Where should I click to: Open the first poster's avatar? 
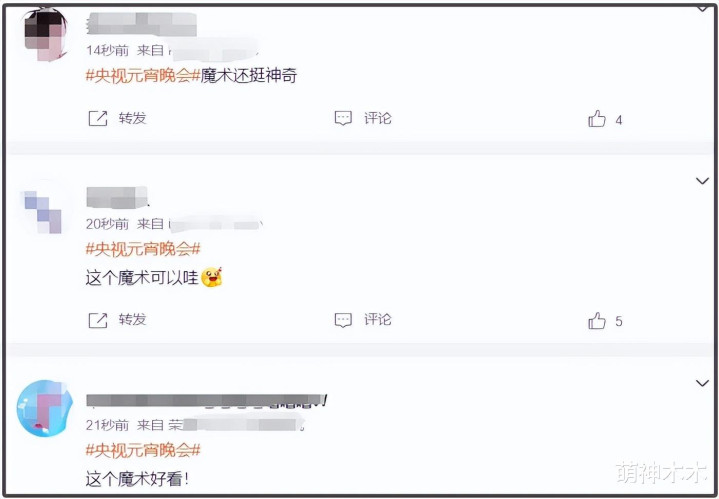(45, 36)
